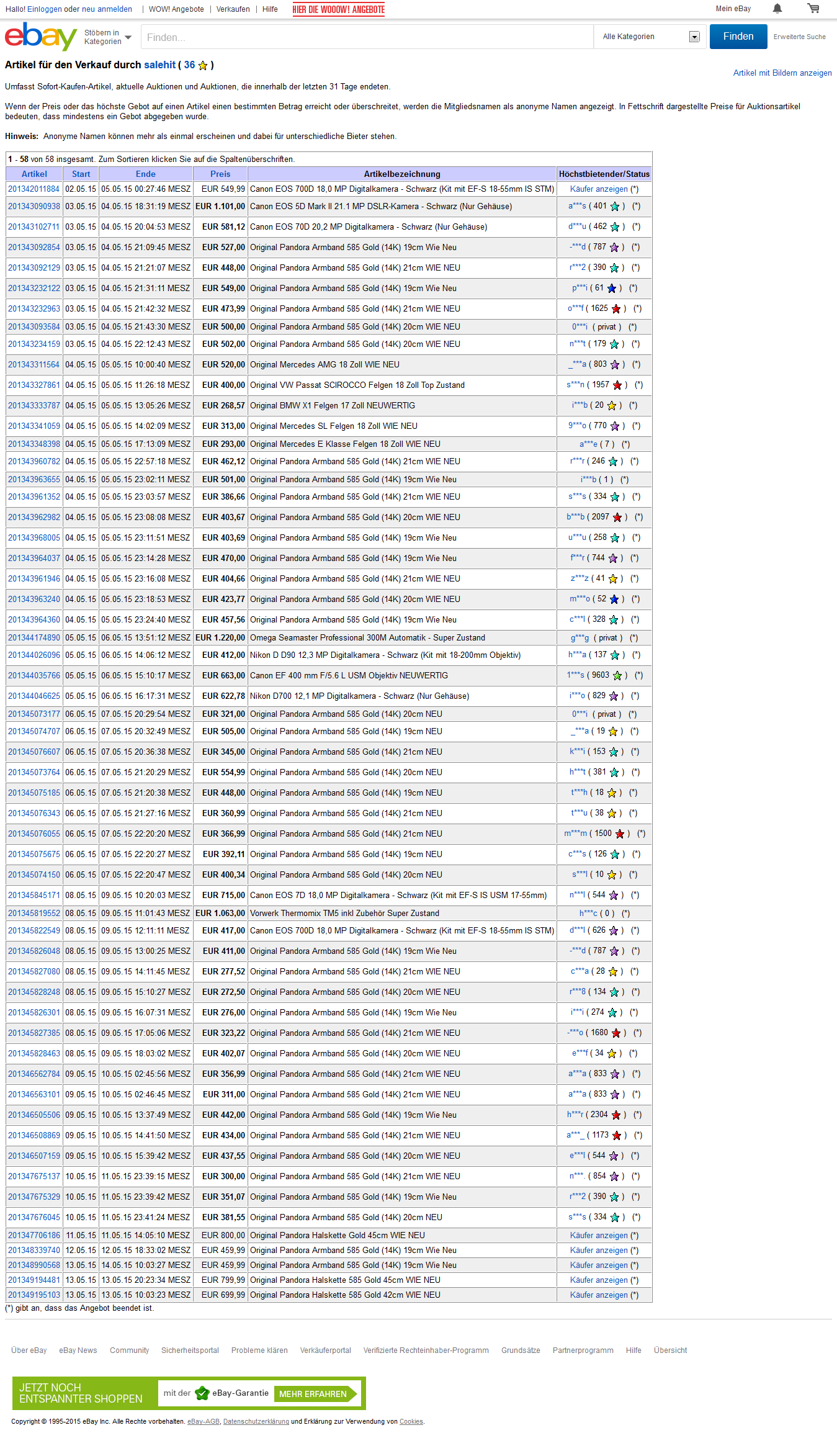Screen dimensions: 837x1456
Task: Click the star next to n***. (854)
Action: (614, 1176)
